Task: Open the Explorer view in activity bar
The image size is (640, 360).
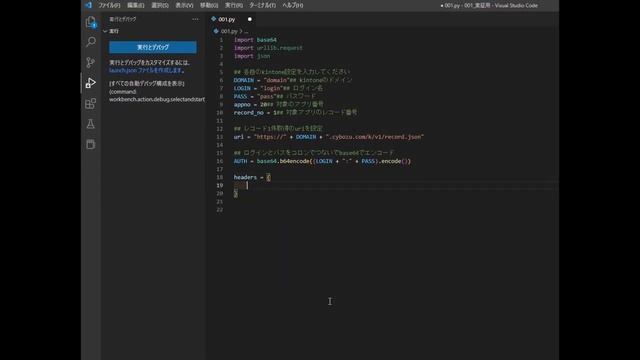Action: (91, 22)
